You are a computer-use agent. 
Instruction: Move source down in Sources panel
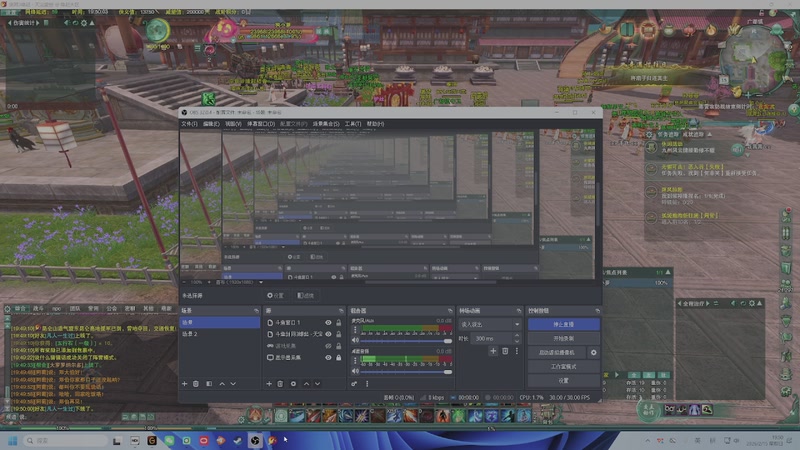click(x=317, y=384)
